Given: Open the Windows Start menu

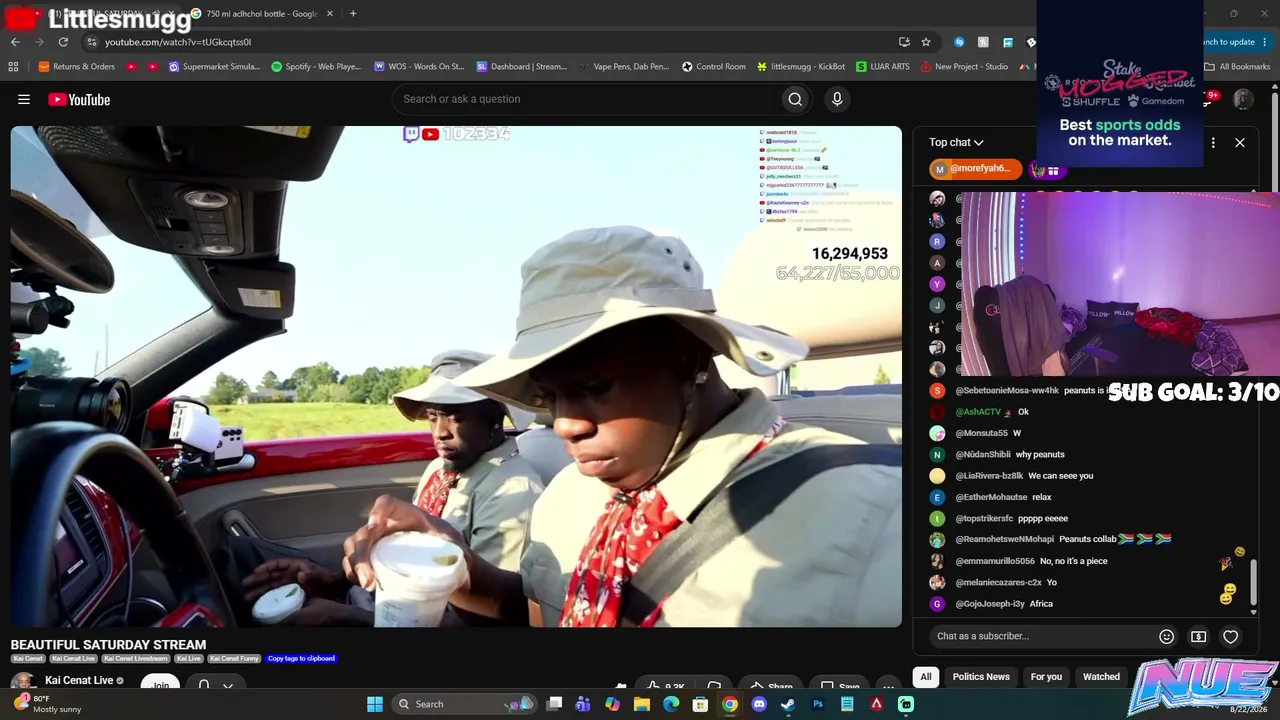Looking at the screenshot, I should point(375,704).
